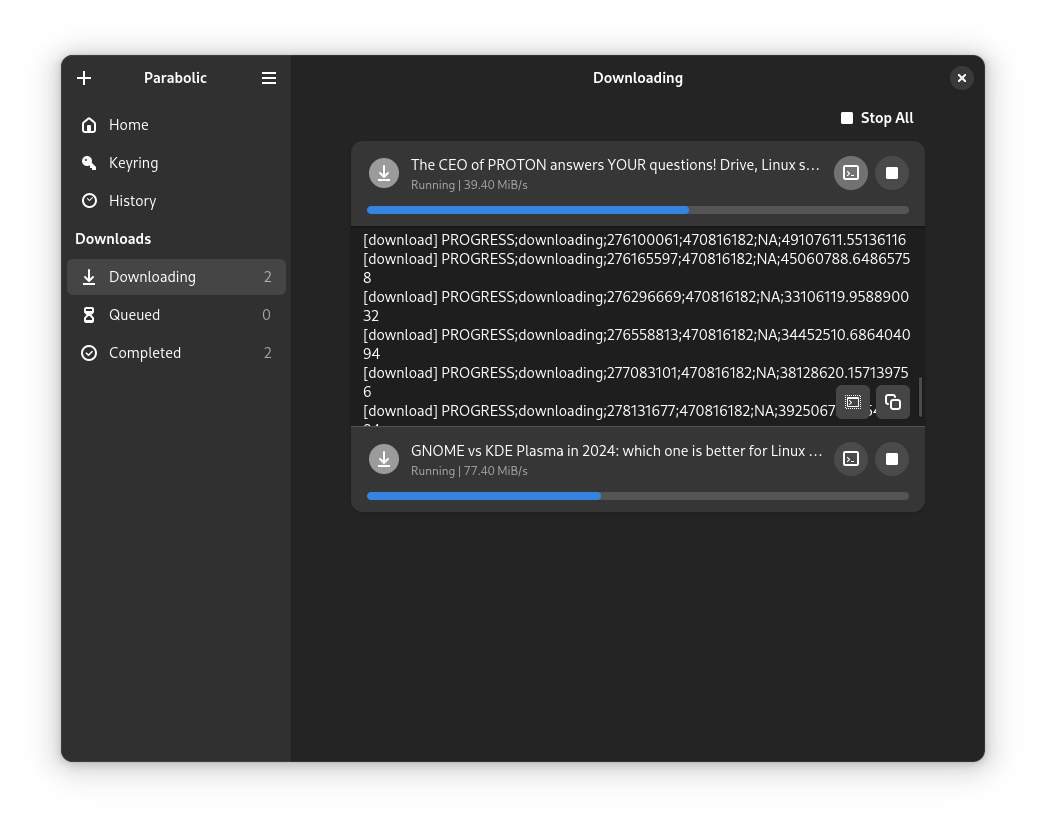Show the log for the GNOME vs KDE download
This screenshot has width=1046, height=829.
pos(850,459)
